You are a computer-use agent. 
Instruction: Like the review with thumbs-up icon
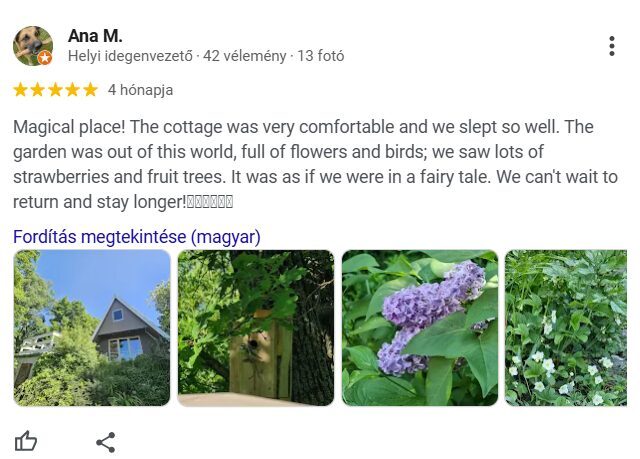[26, 441]
